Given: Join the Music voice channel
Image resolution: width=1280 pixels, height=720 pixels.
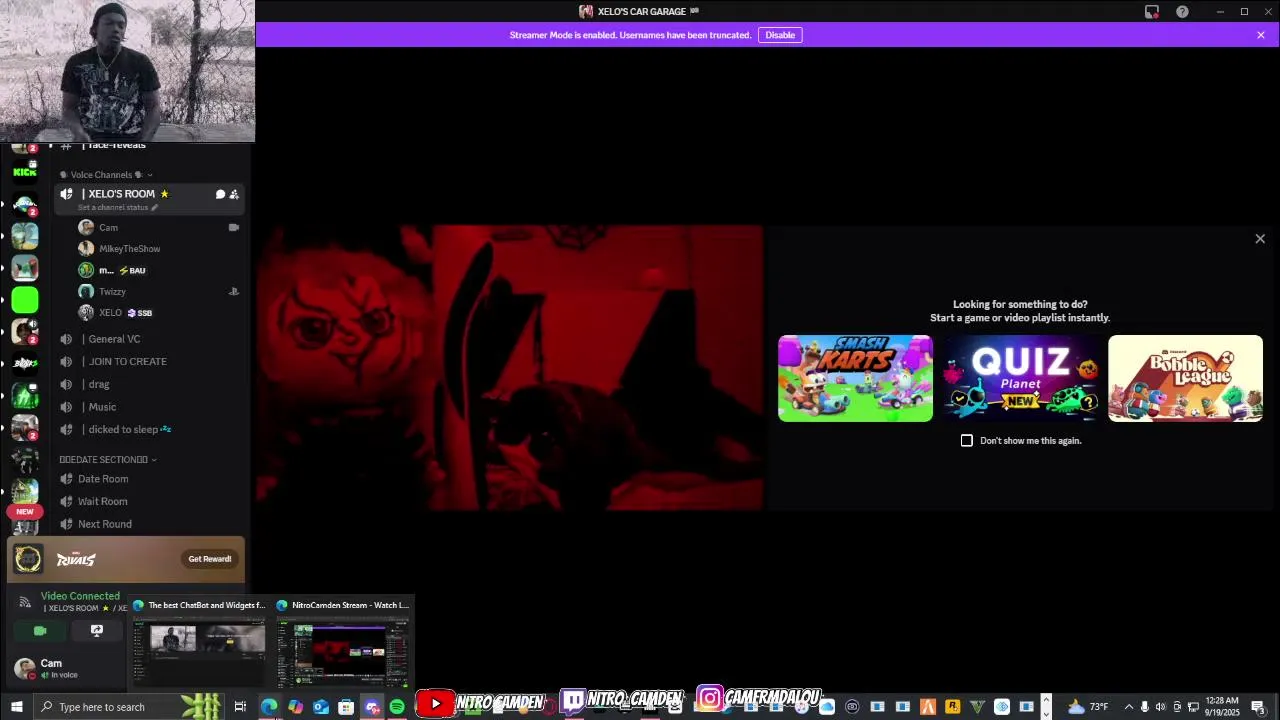Looking at the screenshot, I should 149,407.
